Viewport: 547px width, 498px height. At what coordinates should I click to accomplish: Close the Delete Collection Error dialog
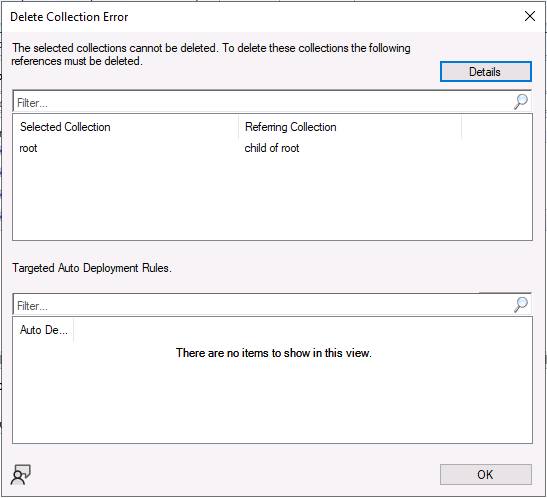coord(530,16)
